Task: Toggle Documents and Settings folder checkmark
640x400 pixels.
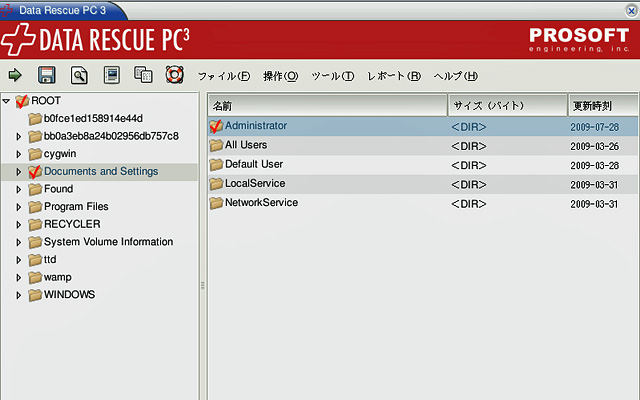Action: point(35,172)
